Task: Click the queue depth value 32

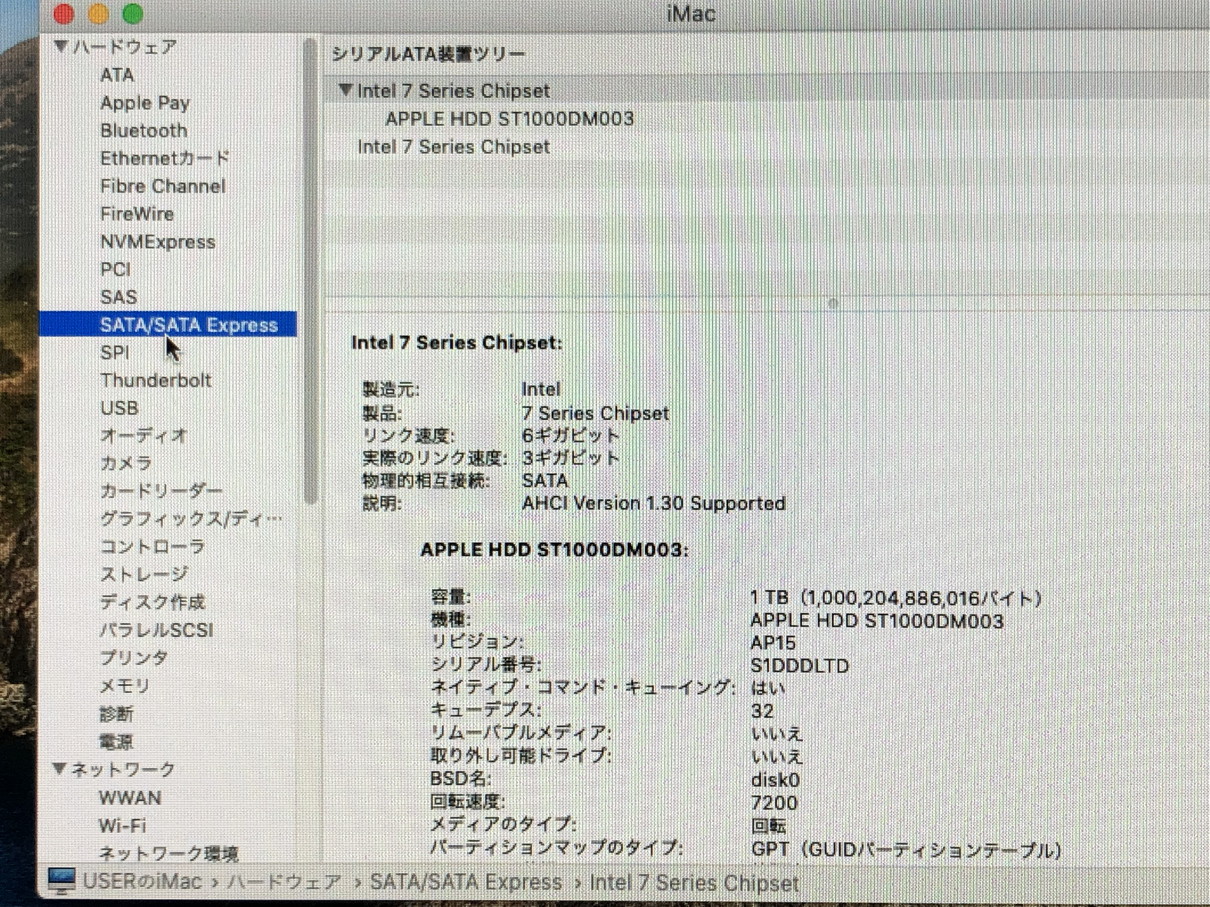Action: (x=762, y=711)
